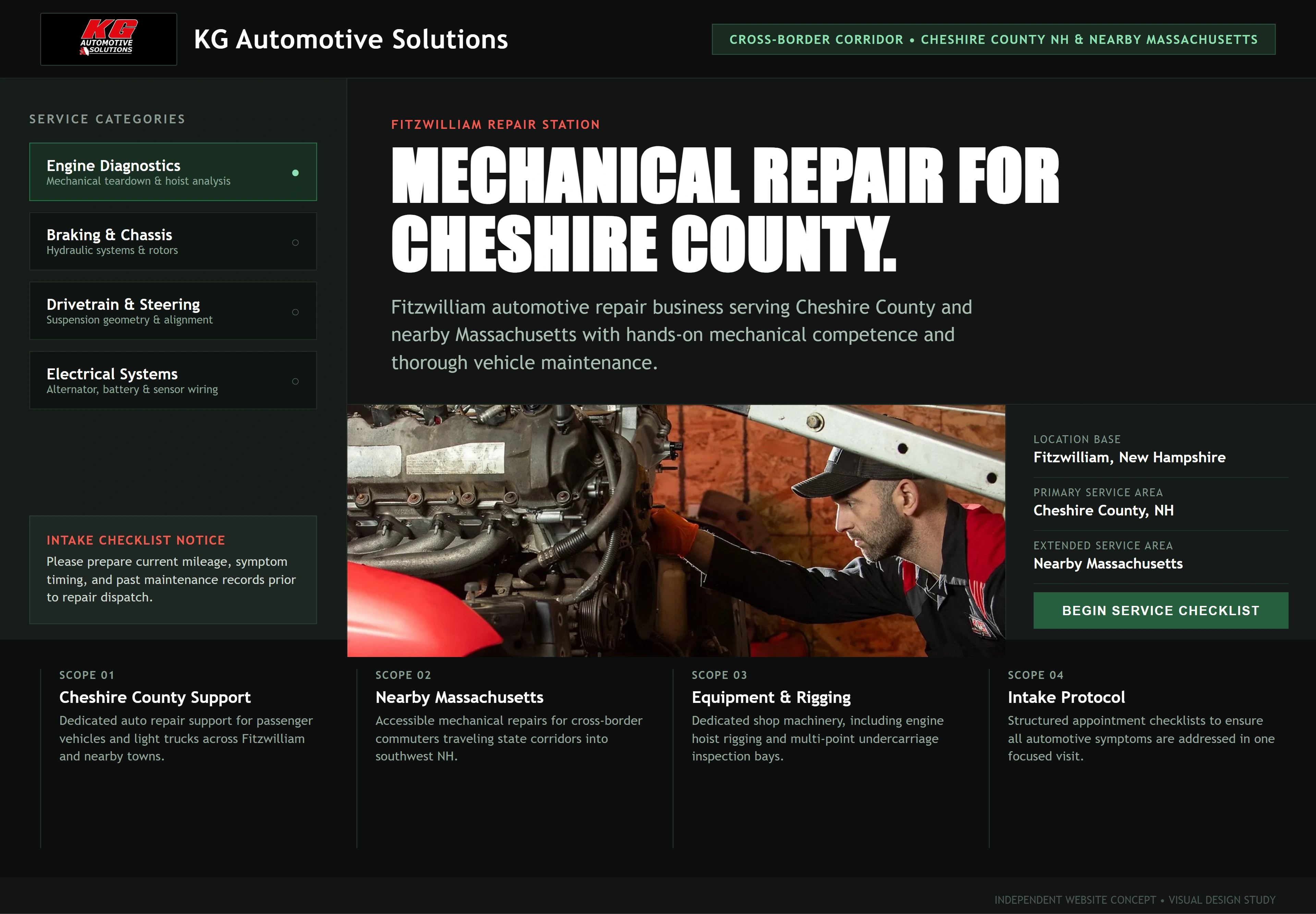Select the Braking & Chassis category
The width and height of the screenshot is (1316, 914).
coord(173,241)
